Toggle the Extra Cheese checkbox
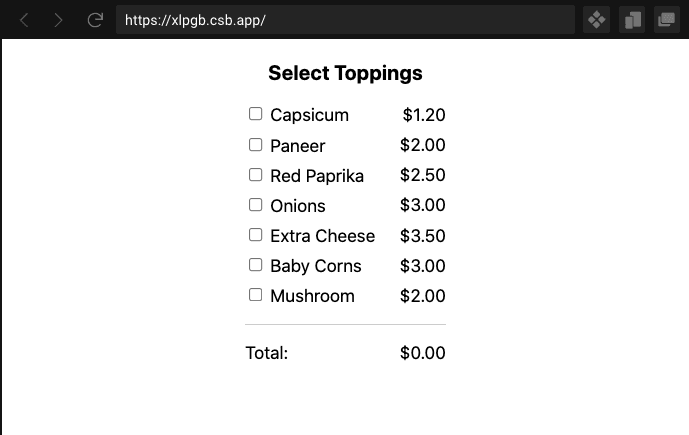This screenshot has width=689, height=435. click(x=255, y=235)
